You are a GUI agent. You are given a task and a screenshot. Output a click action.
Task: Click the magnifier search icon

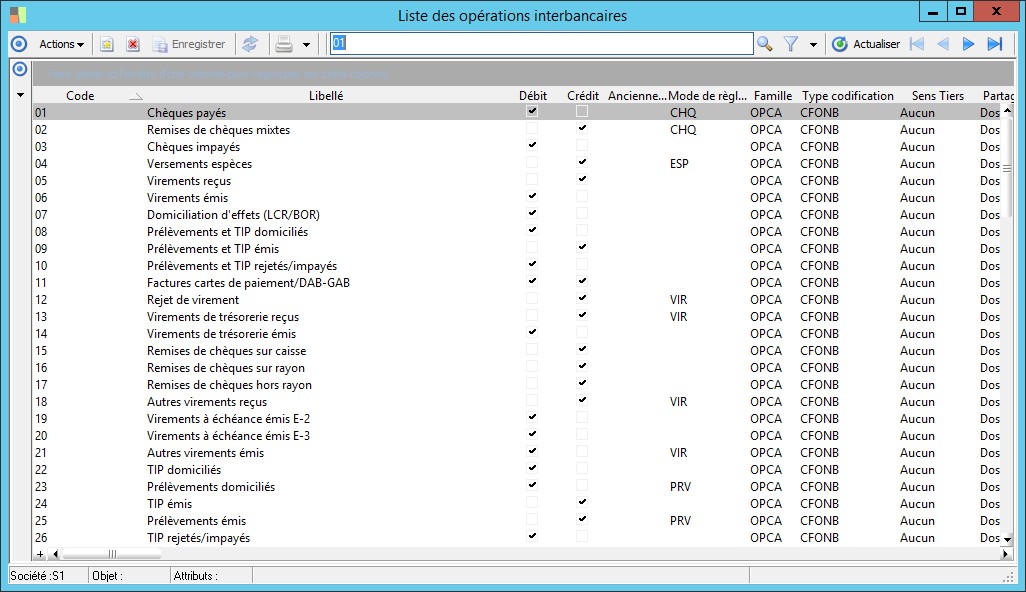[x=765, y=44]
